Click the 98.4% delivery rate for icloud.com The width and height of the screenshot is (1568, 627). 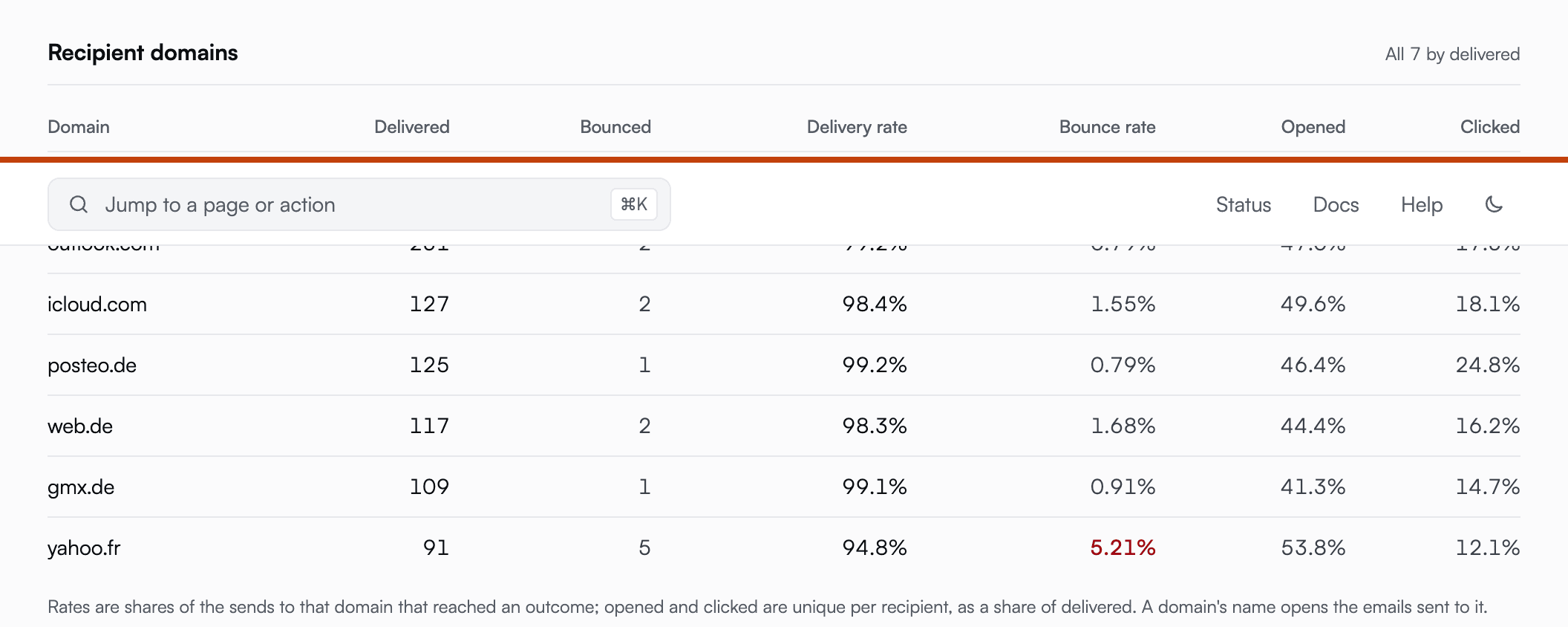[x=875, y=304]
